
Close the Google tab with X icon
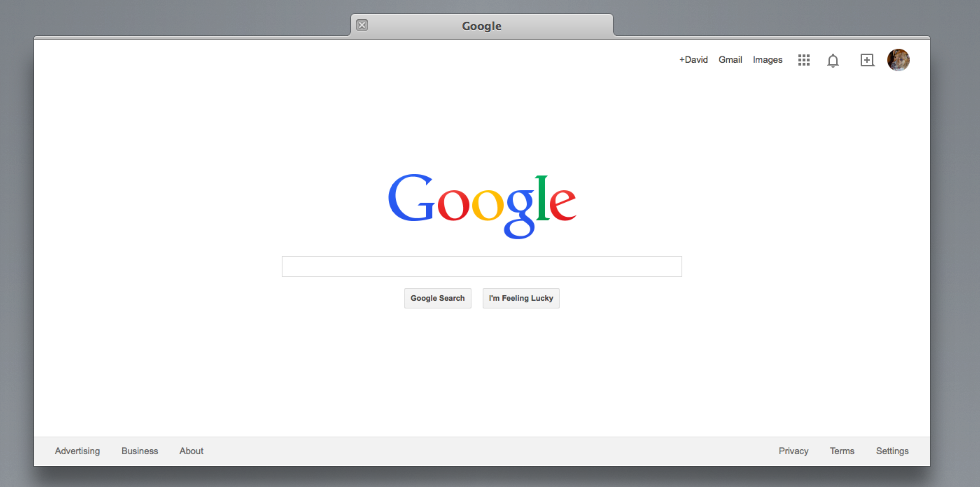[362, 25]
